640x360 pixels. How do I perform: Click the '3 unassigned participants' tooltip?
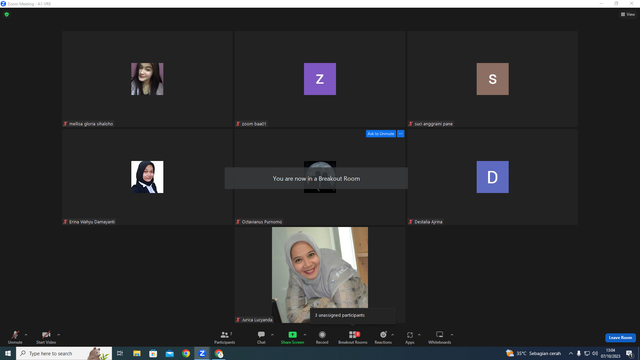353,316
